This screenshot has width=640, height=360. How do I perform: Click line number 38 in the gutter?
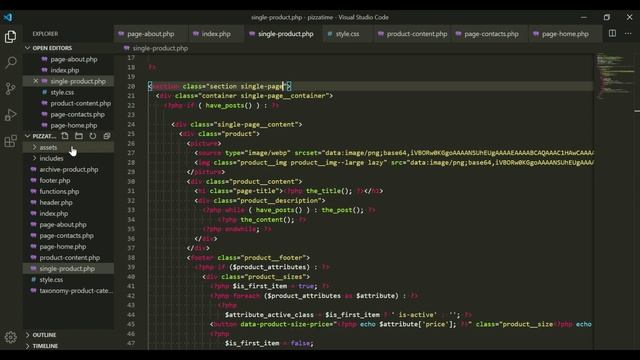(131, 258)
